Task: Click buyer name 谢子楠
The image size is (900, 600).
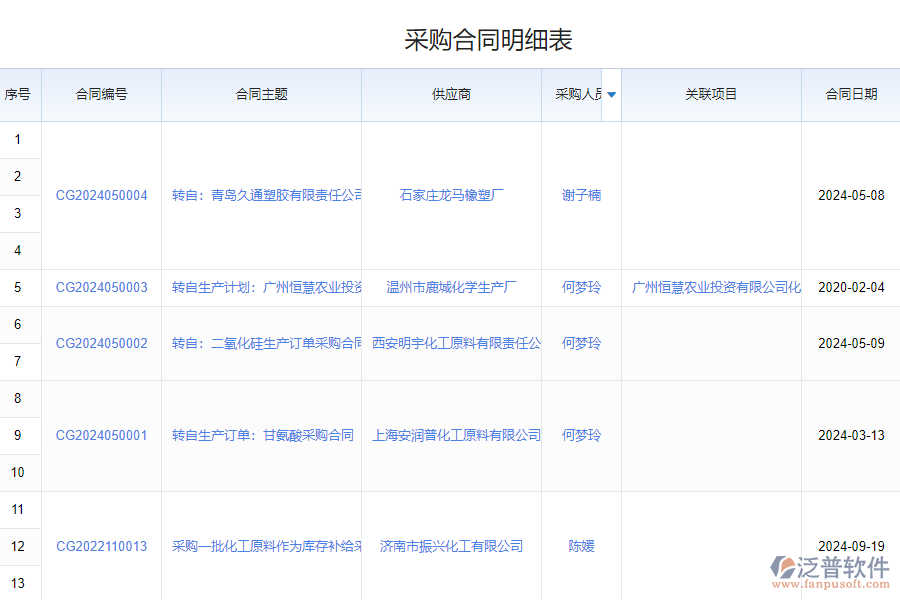Action: click(580, 195)
